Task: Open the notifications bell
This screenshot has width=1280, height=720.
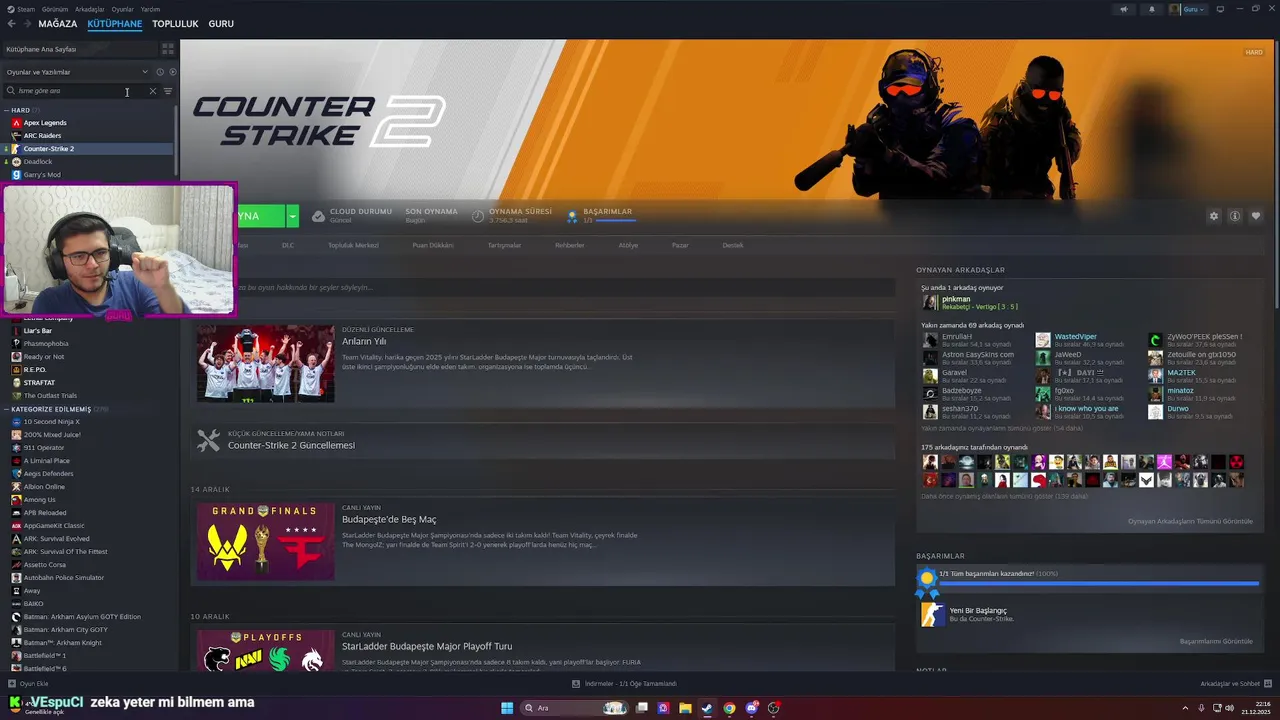Action: coord(1151,9)
